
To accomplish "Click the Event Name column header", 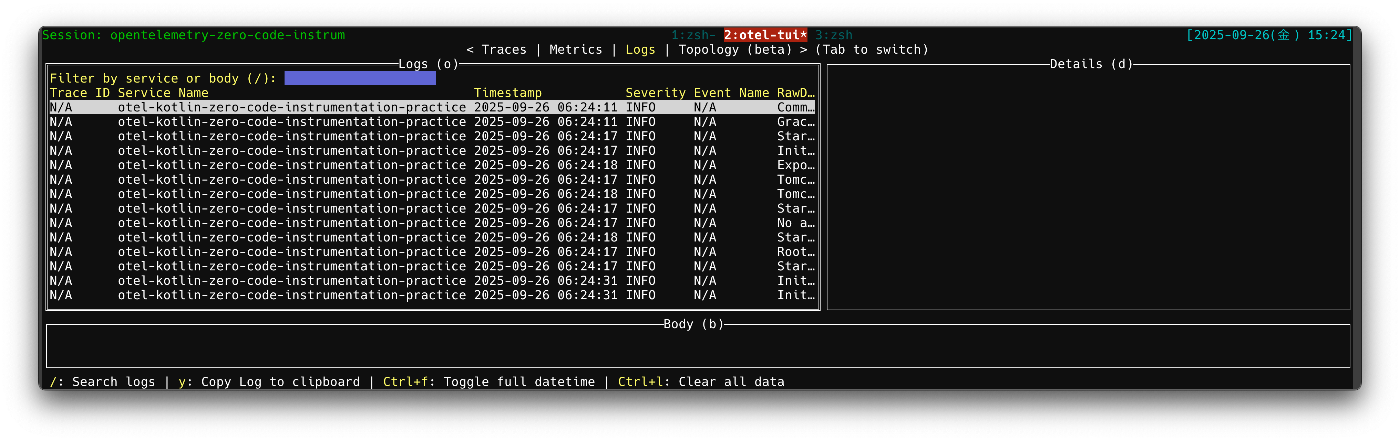I will [732, 93].
